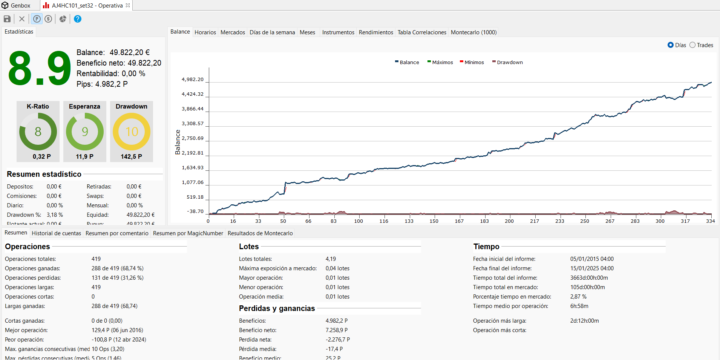Viewport: 720px width, 360px height.
Task: Click 131 de 419 (31,26 %) value
Action: click(x=118, y=278)
